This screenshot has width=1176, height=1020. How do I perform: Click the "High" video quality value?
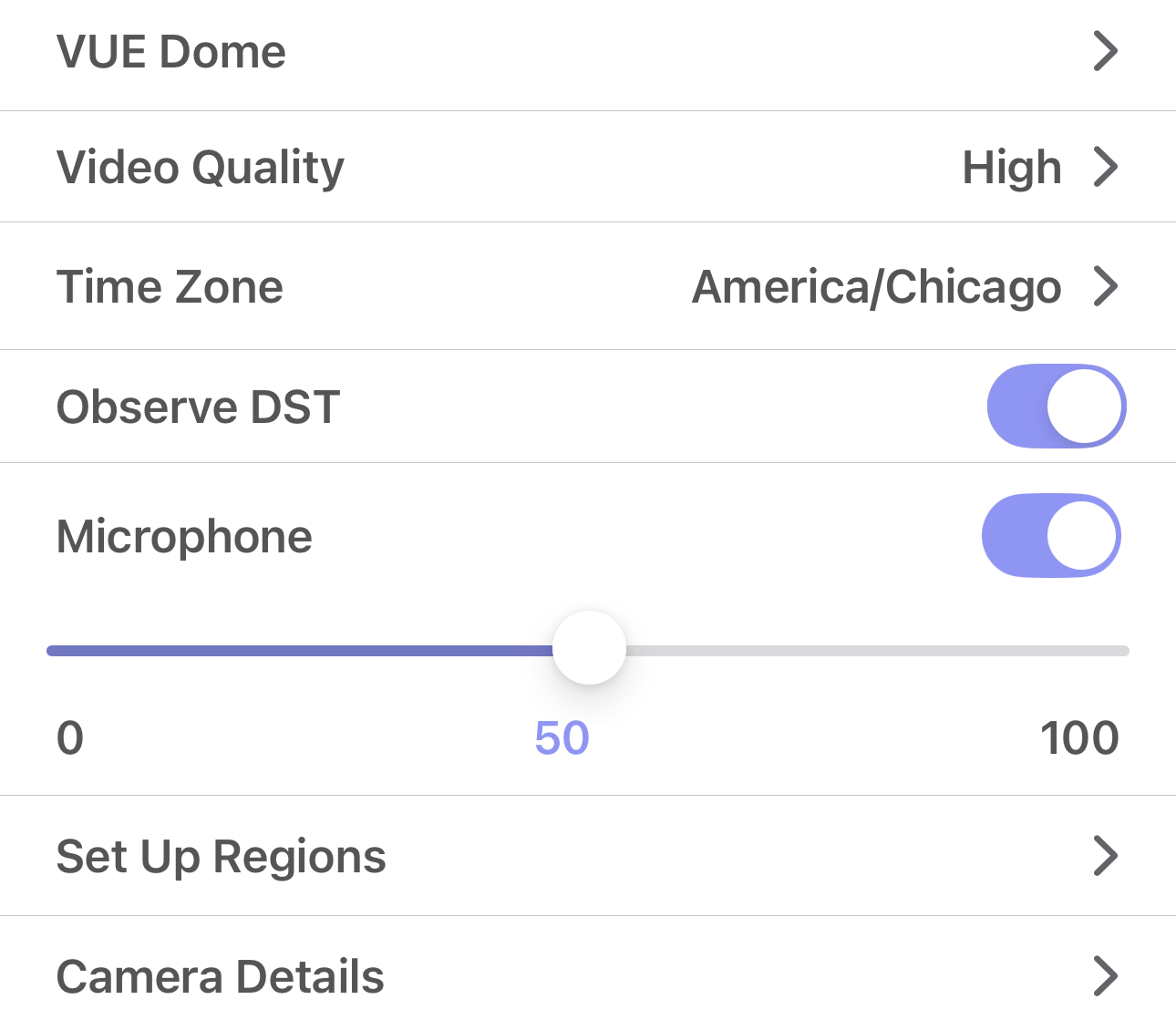[1012, 167]
